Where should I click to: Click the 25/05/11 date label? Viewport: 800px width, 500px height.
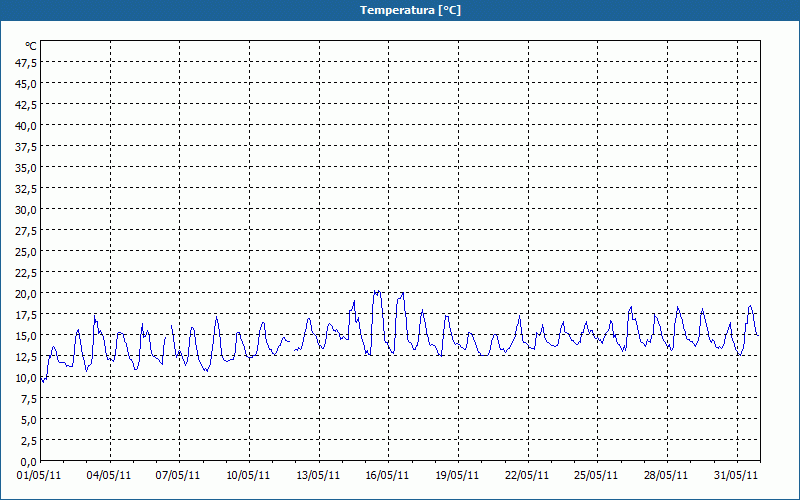(596, 475)
